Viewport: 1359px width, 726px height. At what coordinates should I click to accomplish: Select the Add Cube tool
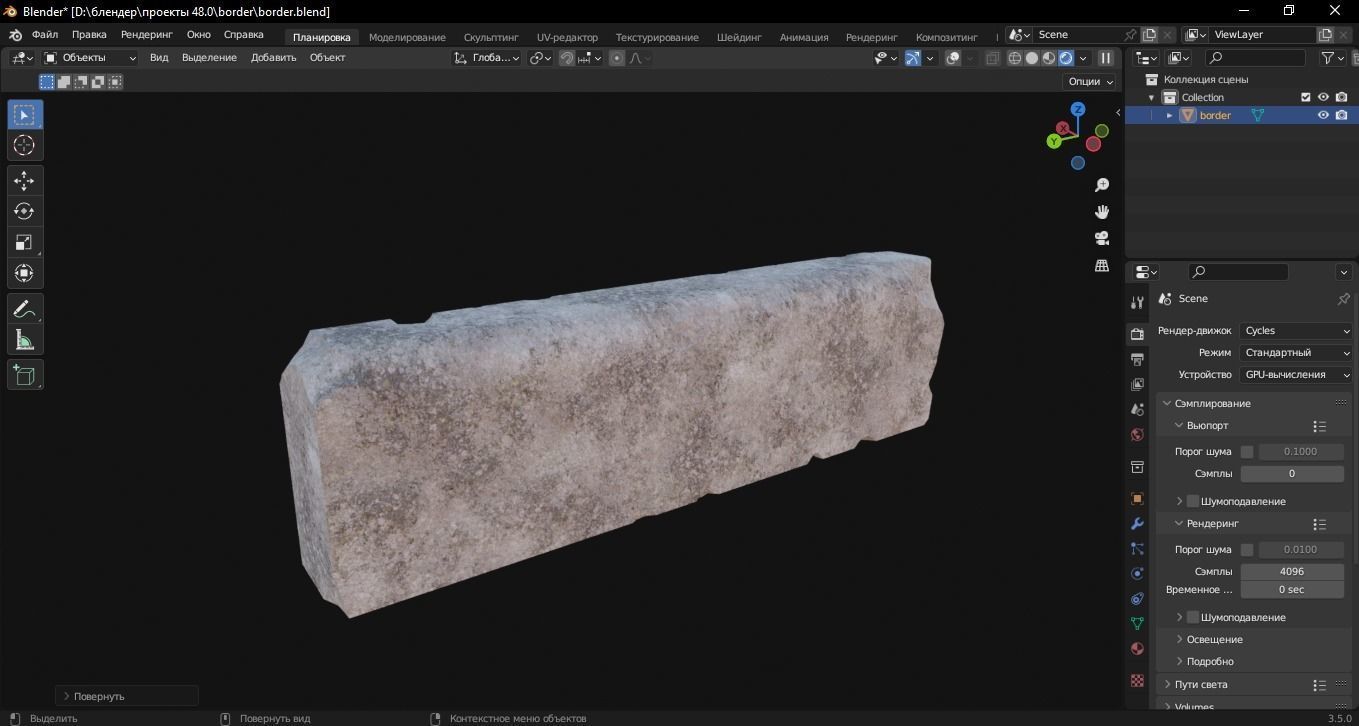coord(24,375)
